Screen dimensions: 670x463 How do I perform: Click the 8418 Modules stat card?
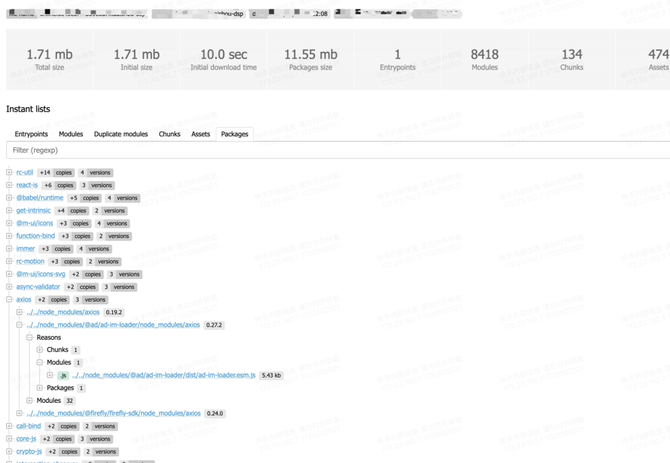tap(485, 59)
